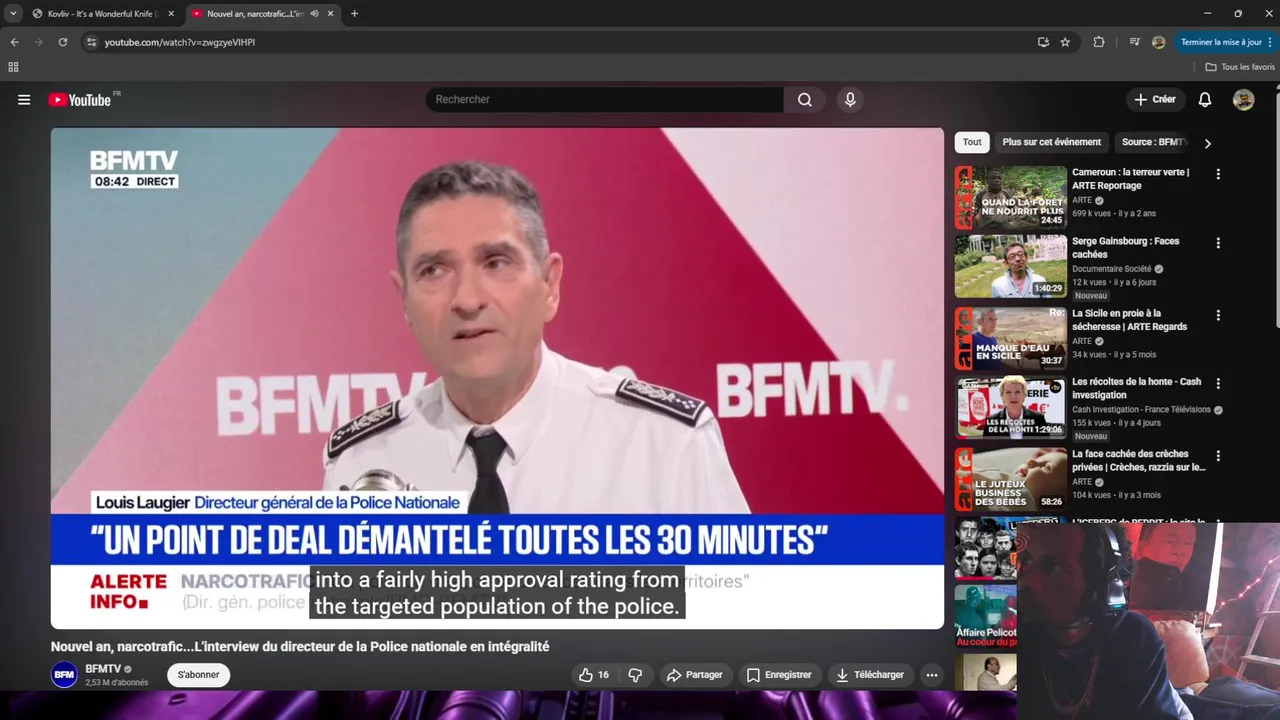Switch to Kovliv It's a Wonderful Knife tab

click(x=103, y=14)
